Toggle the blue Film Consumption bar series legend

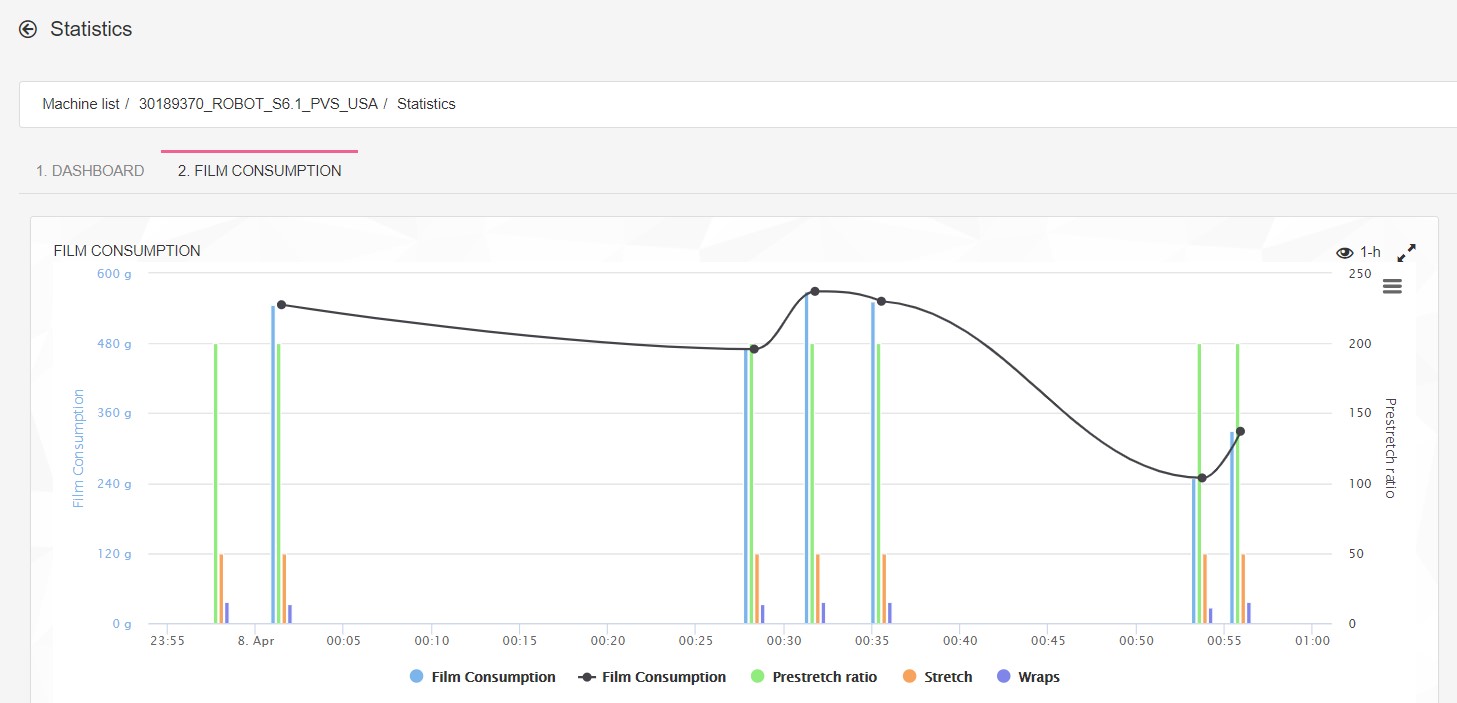coord(493,677)
